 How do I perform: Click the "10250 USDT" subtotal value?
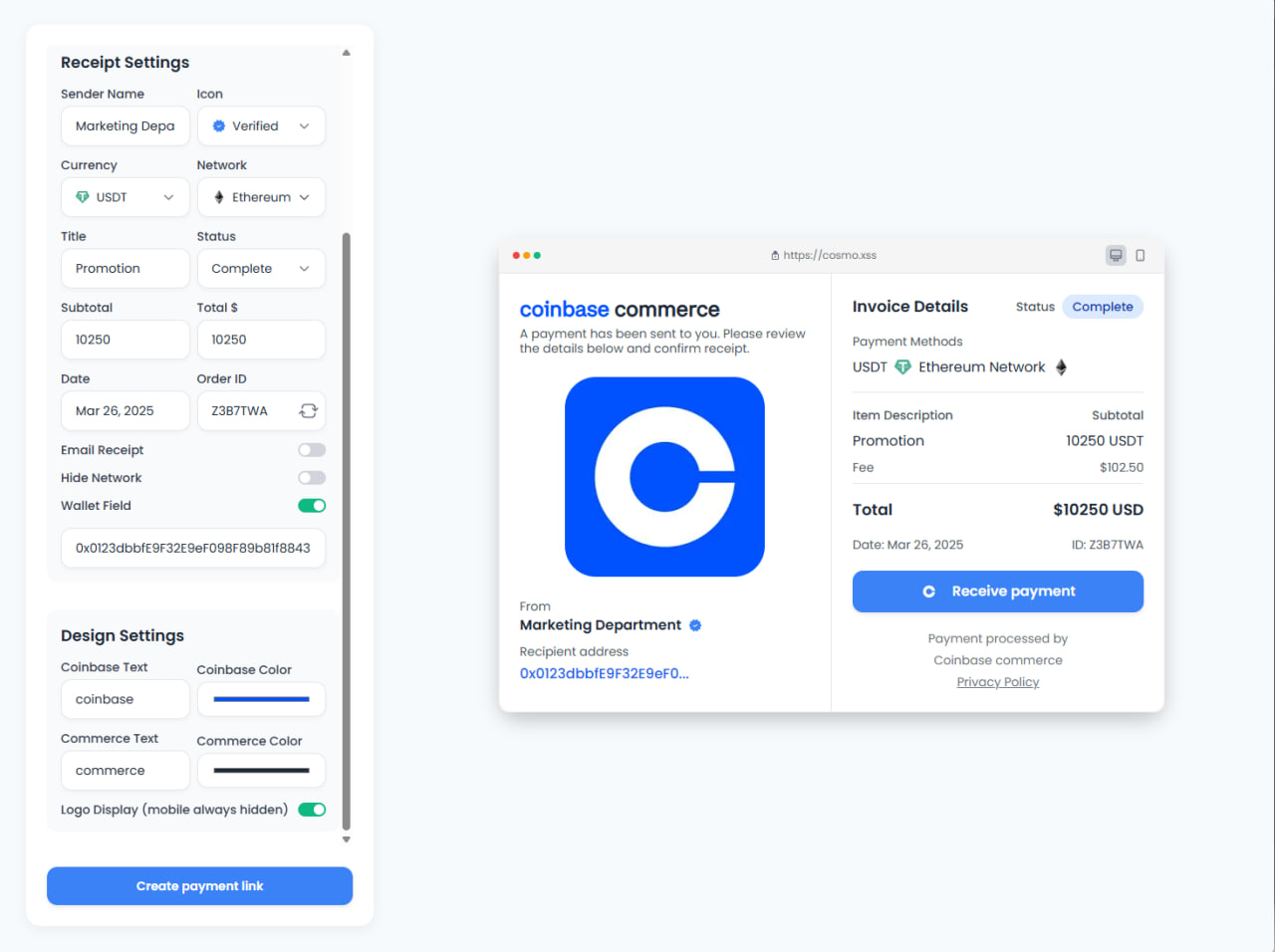pyautogui.click(x=1105, y=441)
